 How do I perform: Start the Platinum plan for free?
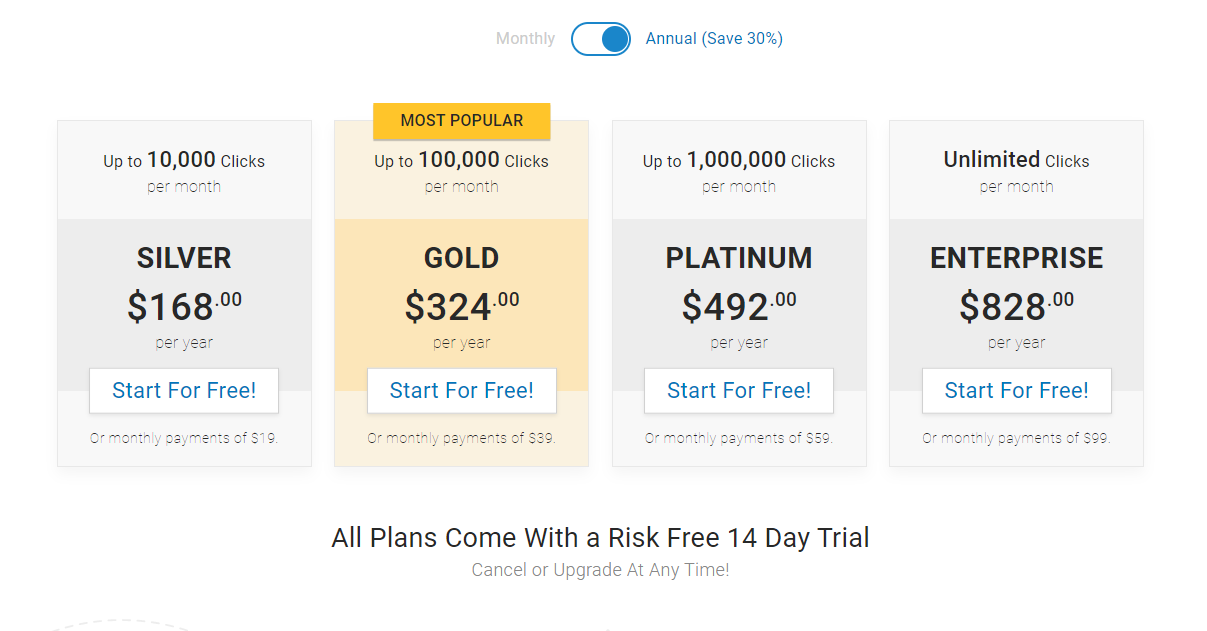739,390
